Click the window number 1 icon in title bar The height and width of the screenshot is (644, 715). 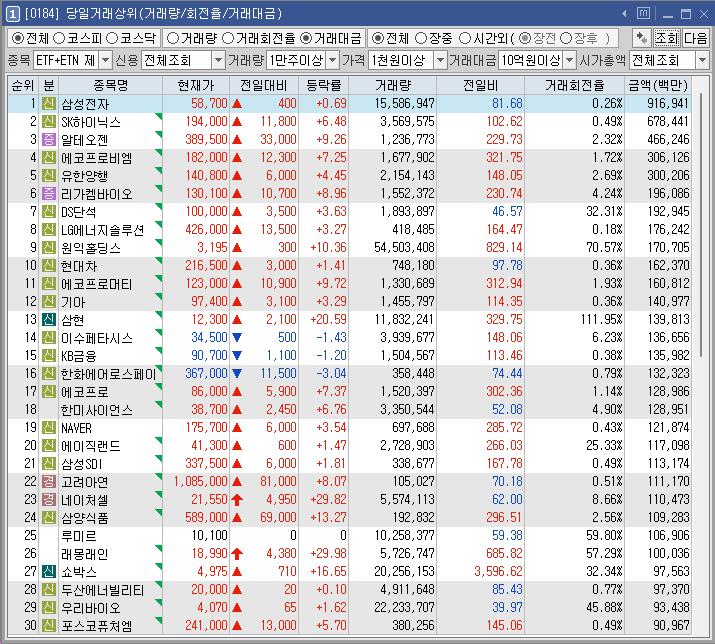pos(12,14)
